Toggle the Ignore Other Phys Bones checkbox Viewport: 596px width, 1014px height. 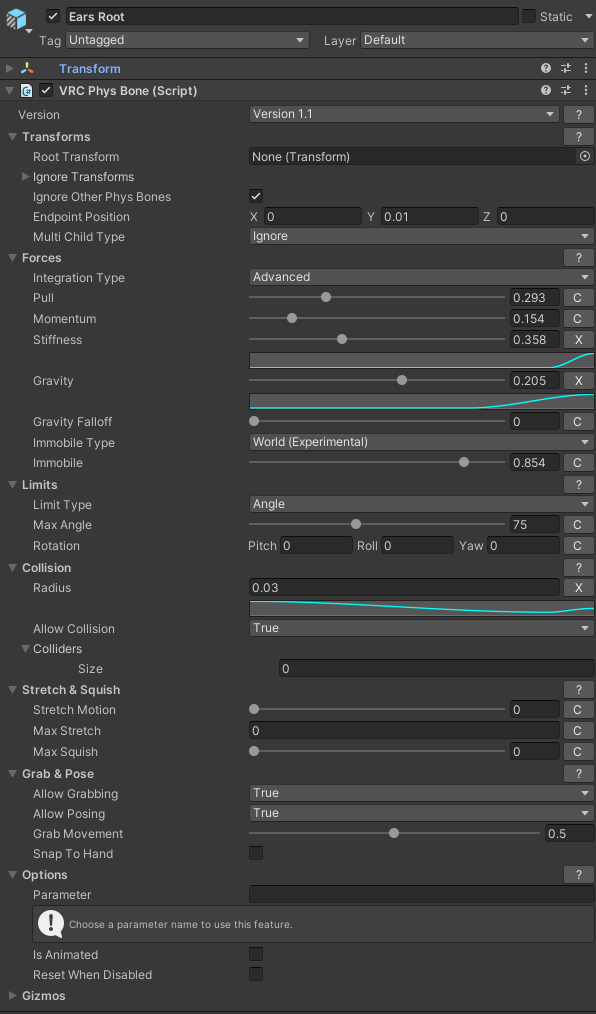tap(256, 197)
